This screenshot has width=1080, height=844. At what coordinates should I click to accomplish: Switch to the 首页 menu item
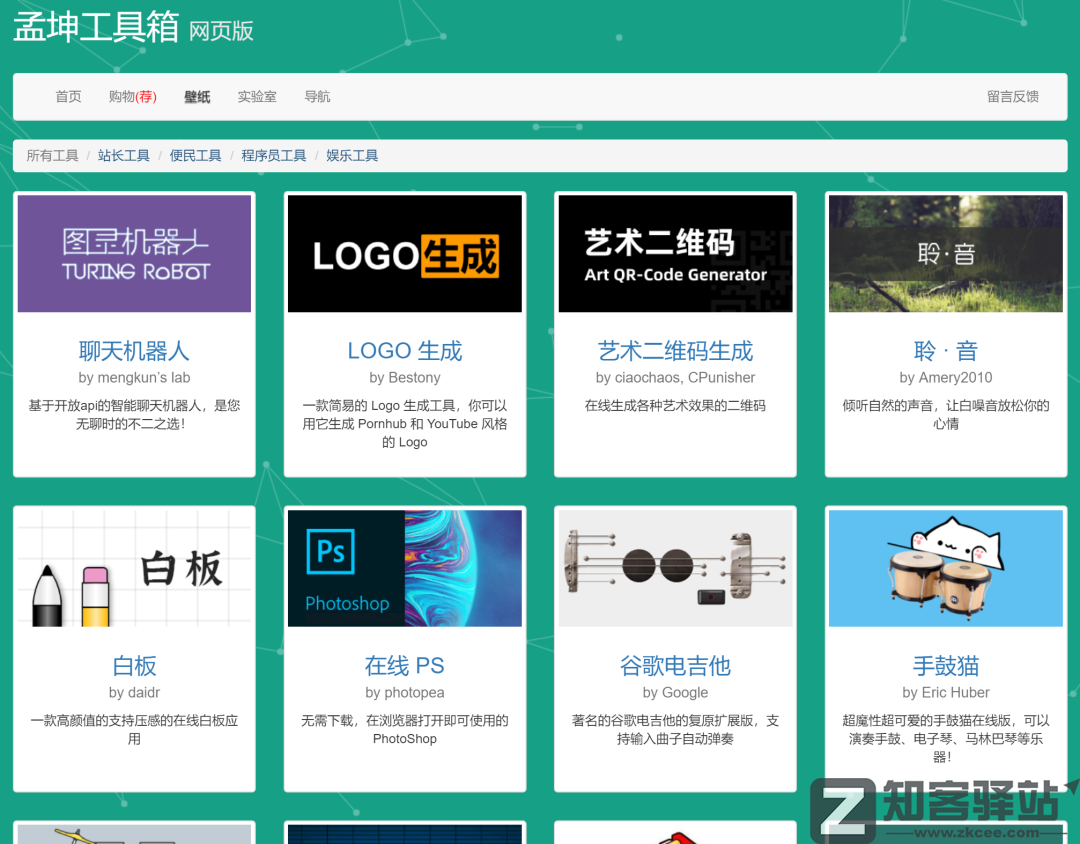point(67,96)
